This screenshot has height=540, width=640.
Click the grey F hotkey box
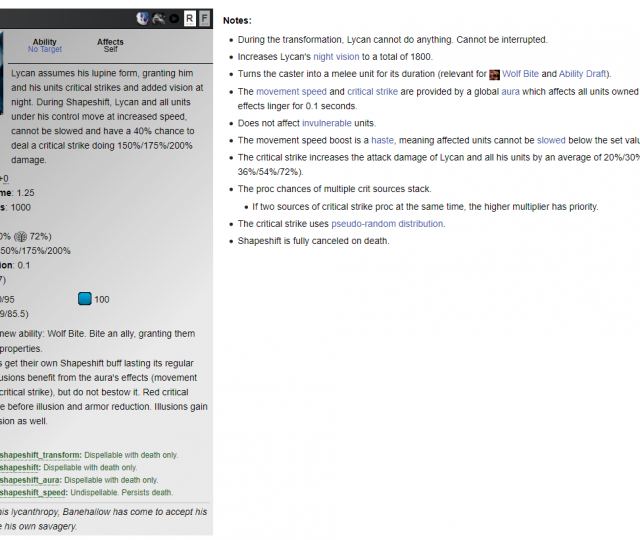[x=204, y=18]
